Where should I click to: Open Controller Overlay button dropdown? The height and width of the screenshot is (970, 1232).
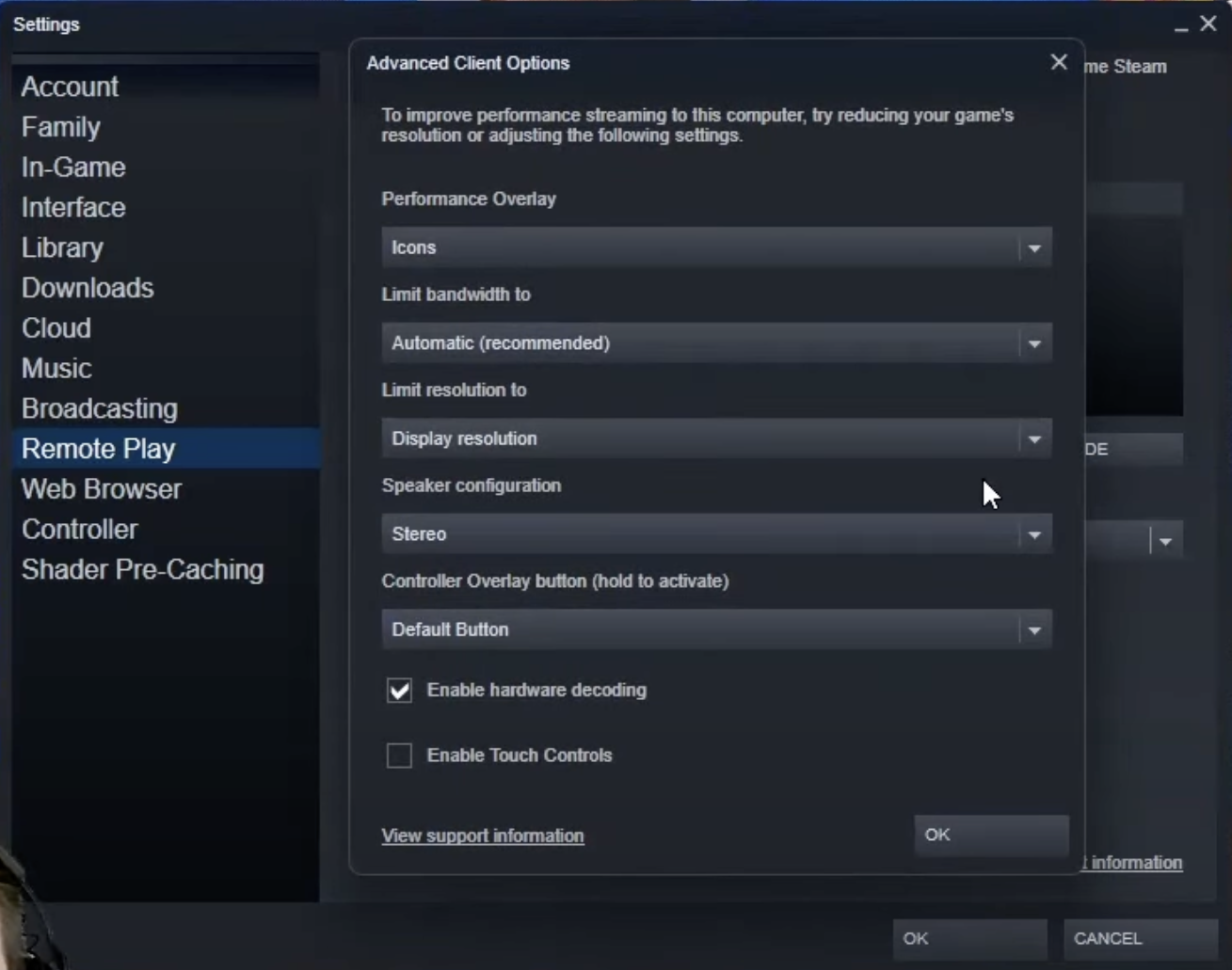coord(715,629)
